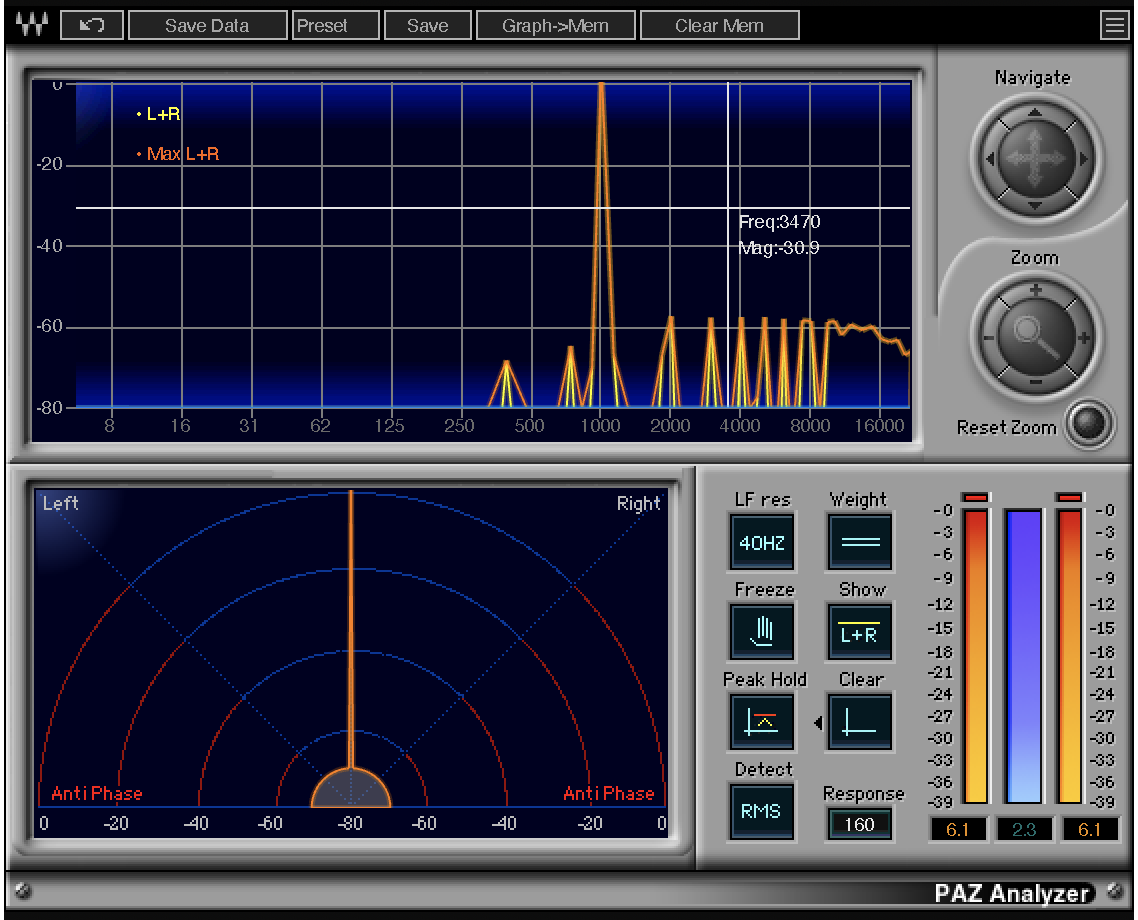Click Clear Mem button

(719, 25)
